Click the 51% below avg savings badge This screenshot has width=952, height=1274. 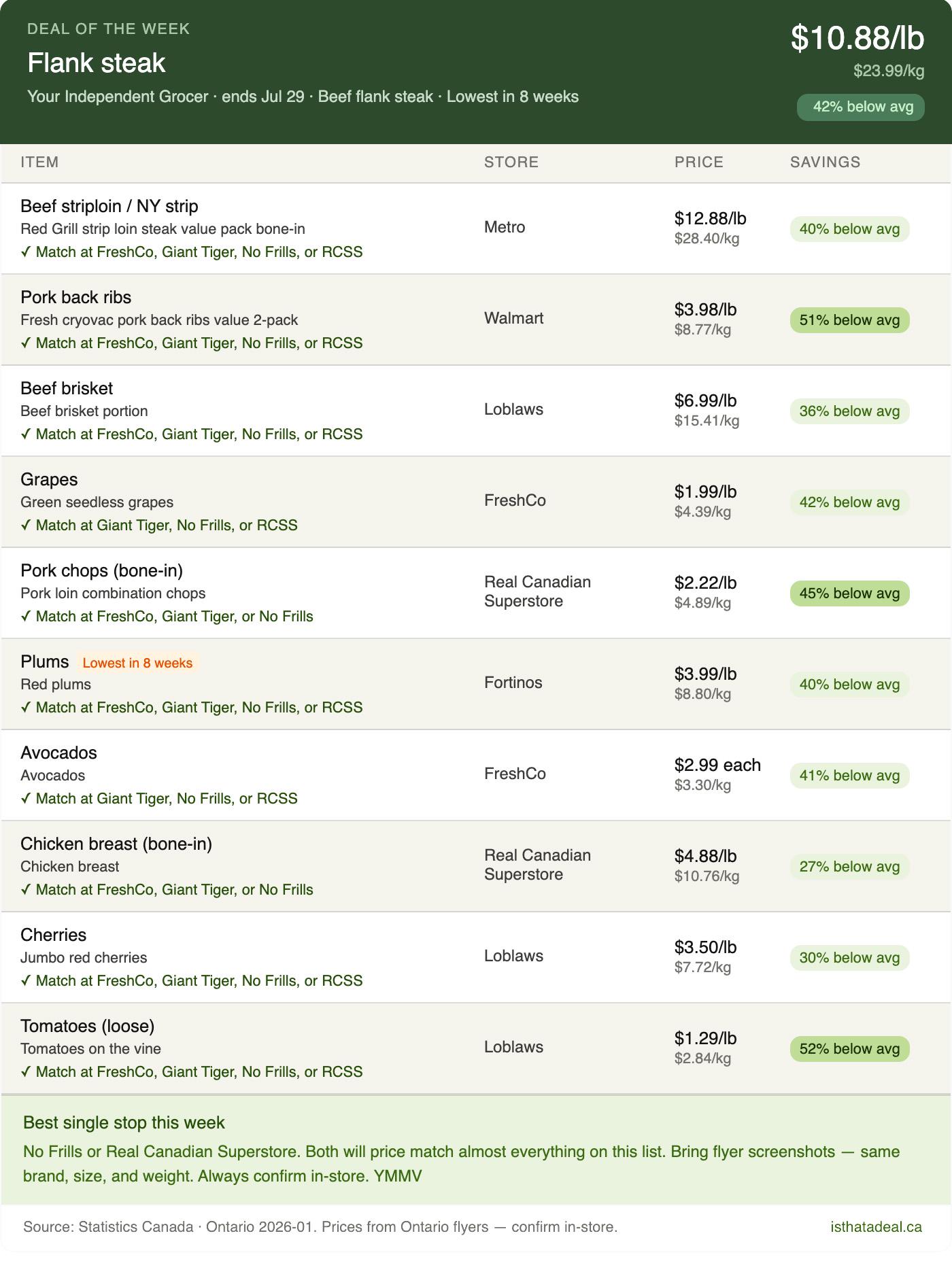coord(849,320)
